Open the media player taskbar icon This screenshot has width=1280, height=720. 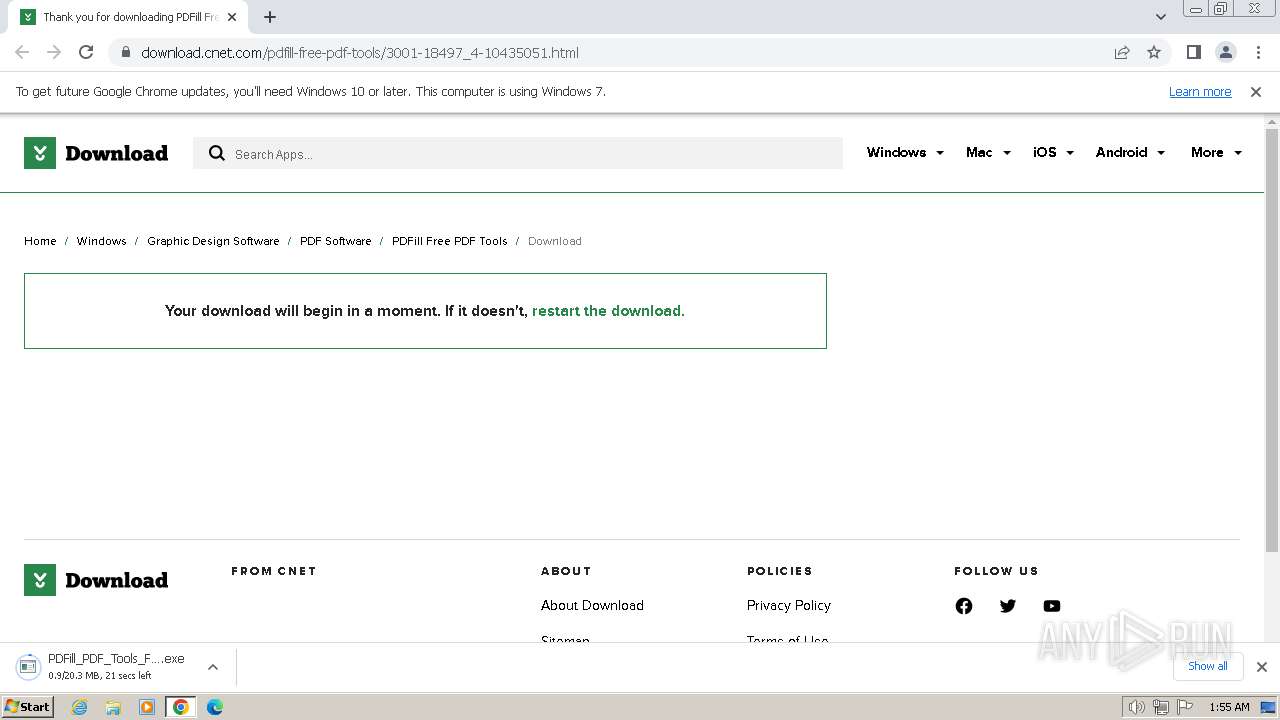[x=147, y=707]
